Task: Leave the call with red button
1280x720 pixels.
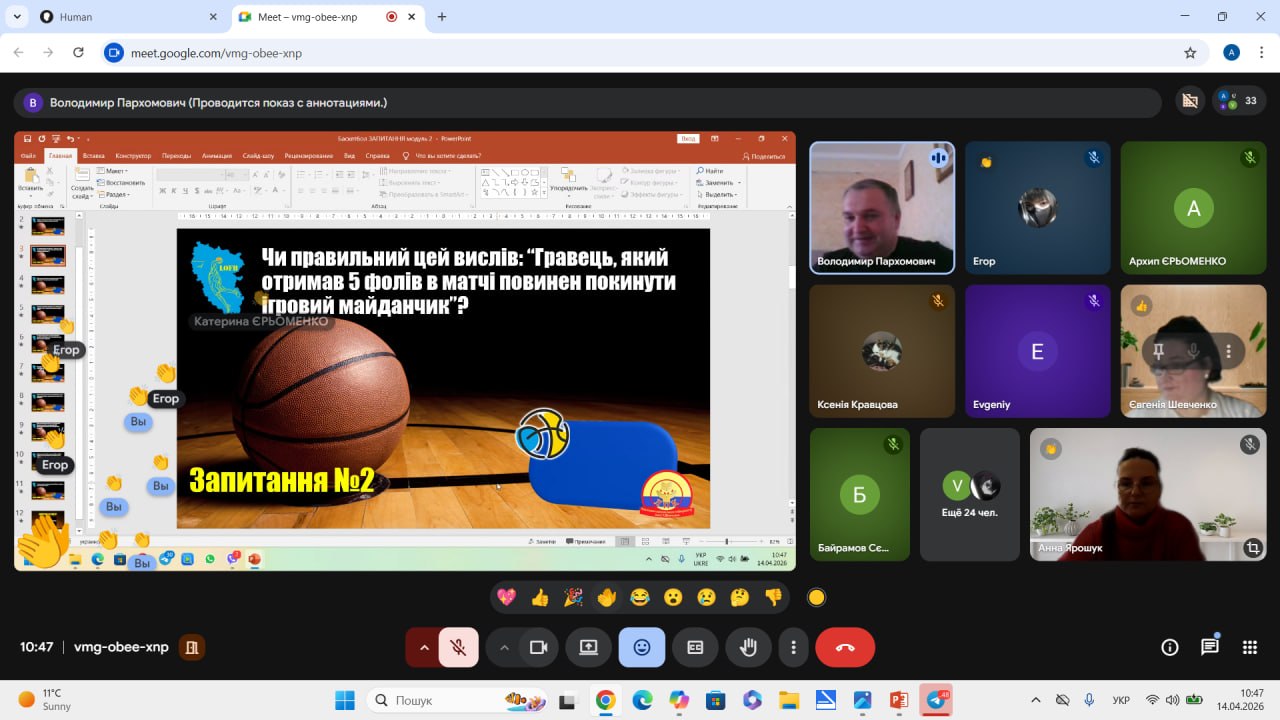Action: click(845, 647)
